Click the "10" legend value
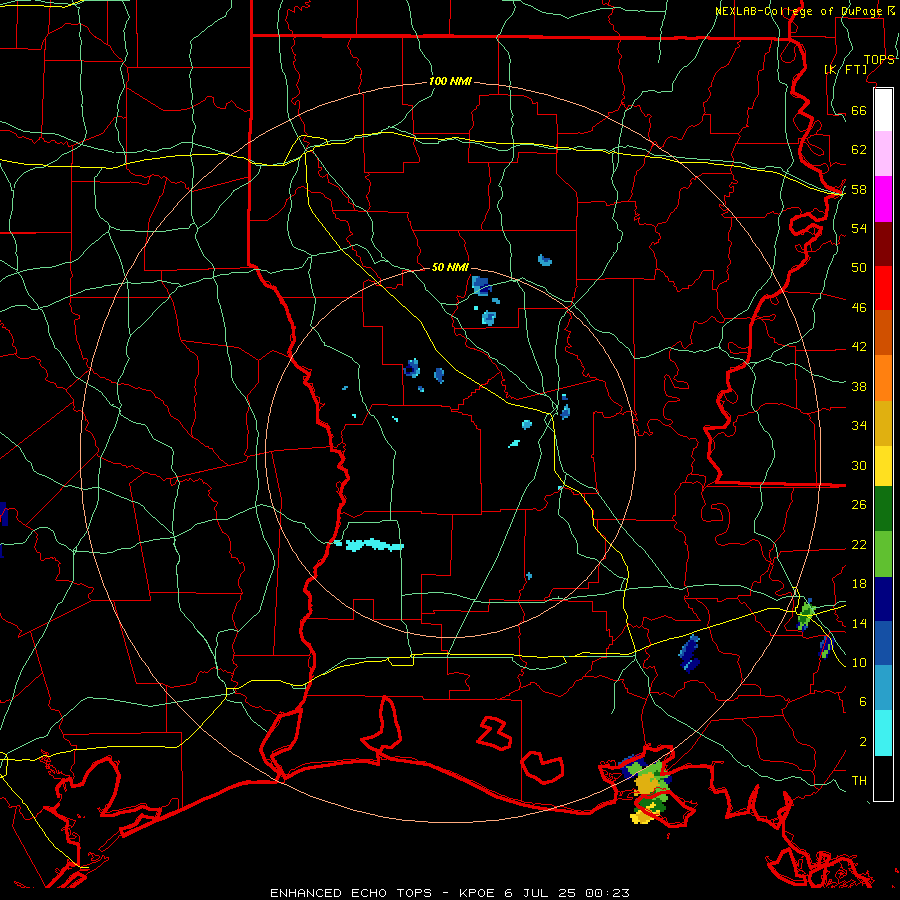The height and width of the screenshot is (900, 900). [859, 663]
